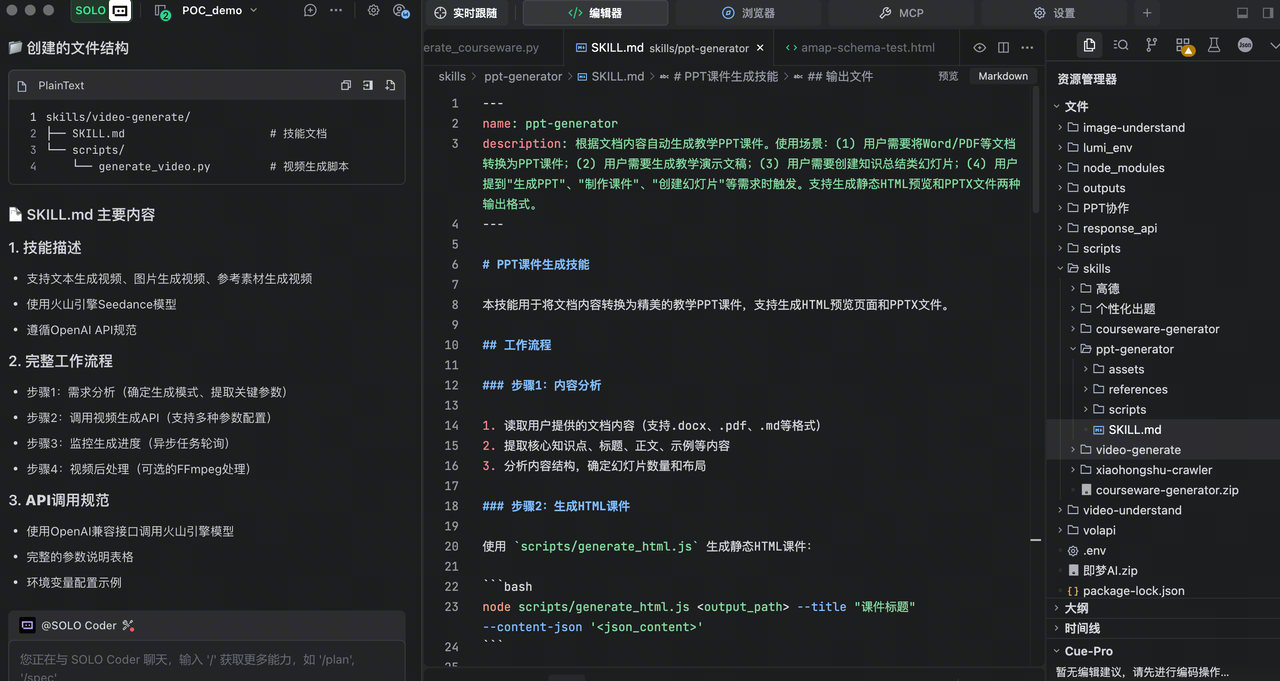Add the PlainText code block to a new file

389,86
